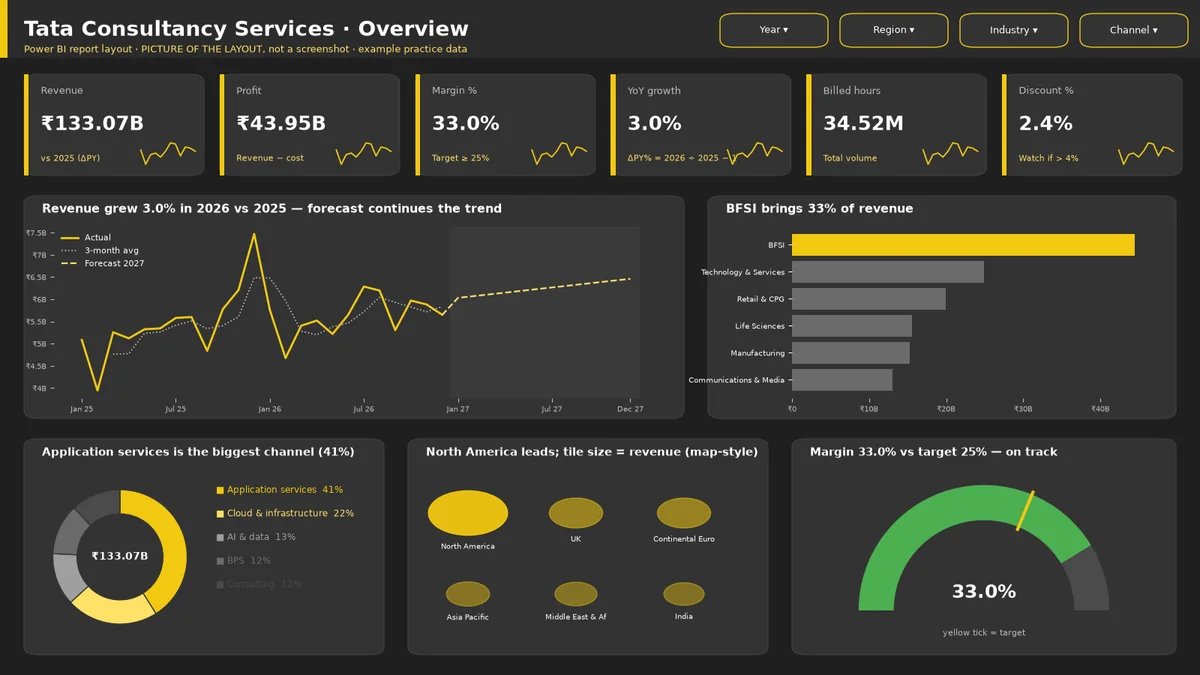Select the Asia Pacific map tile
The width and height of the screenshot is (1200, 675).
(x=468, y=594)
